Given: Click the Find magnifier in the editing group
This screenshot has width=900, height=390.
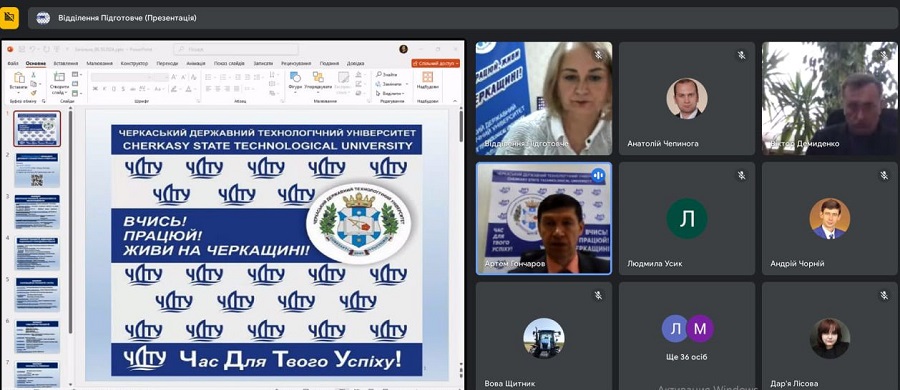Looking at the screenshot, I should click(x=379, y=75).
